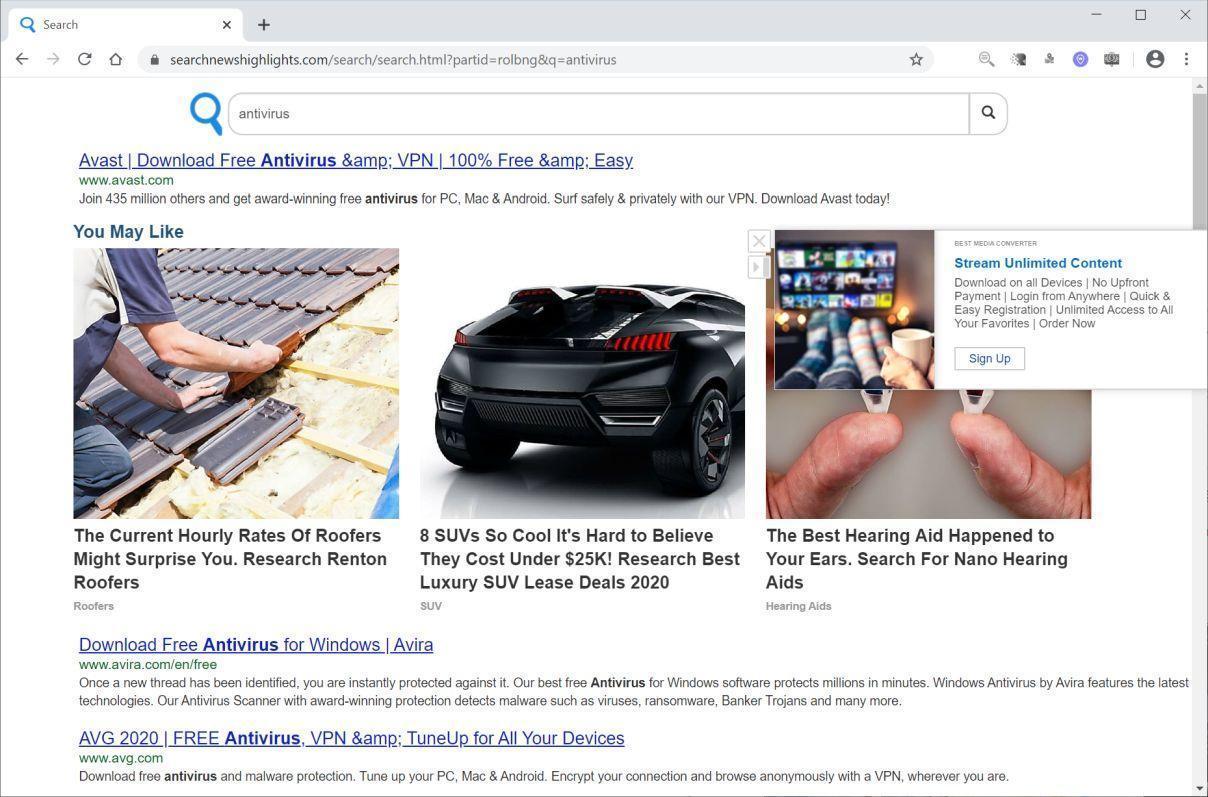1208x797 pixels.
Task: Go to the homepage with the home icon
Action: click(115, 59)
